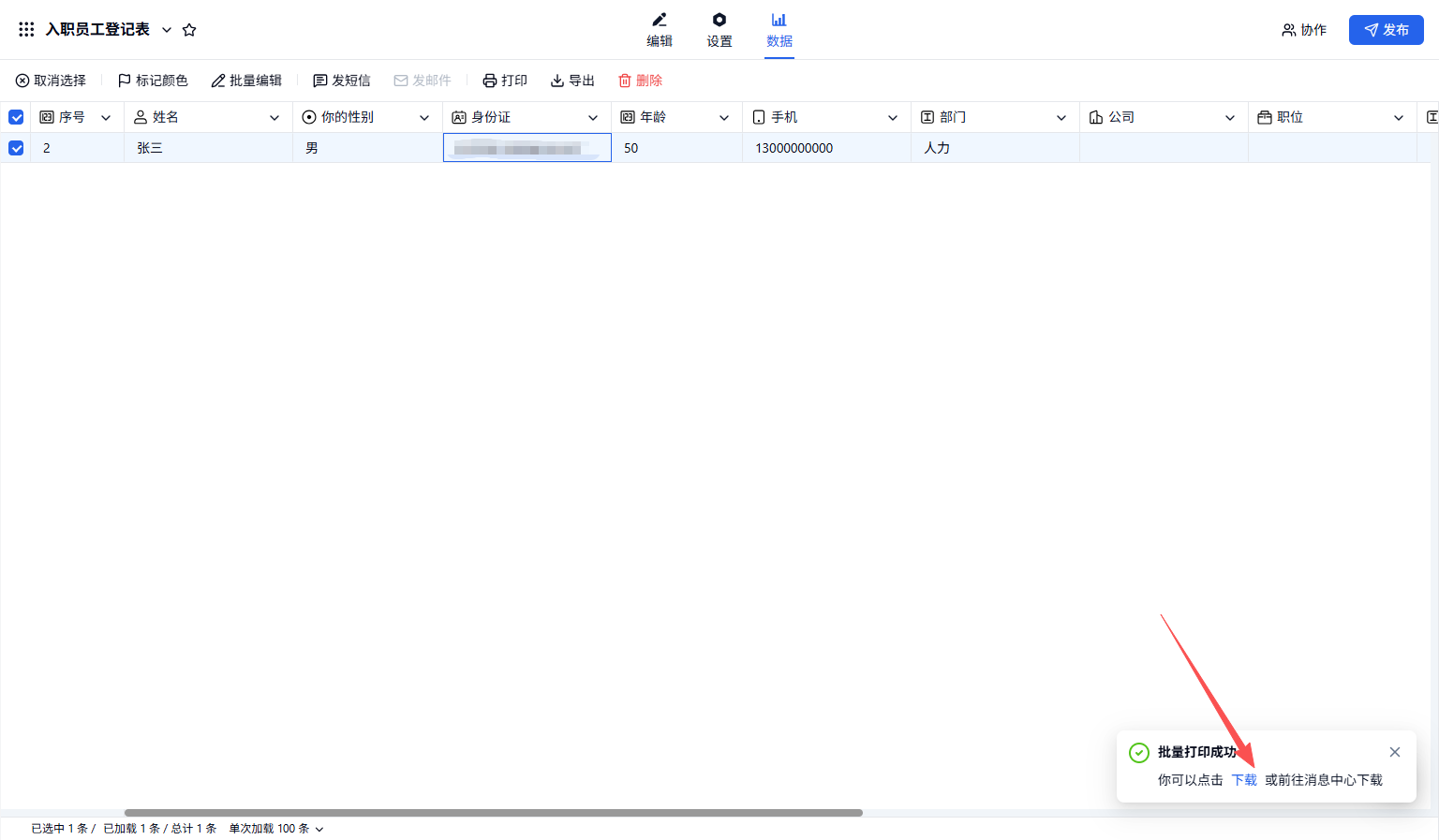The image size is (1439, 840).
Task: Close the batch print success notification
Action: point(1395,752)
